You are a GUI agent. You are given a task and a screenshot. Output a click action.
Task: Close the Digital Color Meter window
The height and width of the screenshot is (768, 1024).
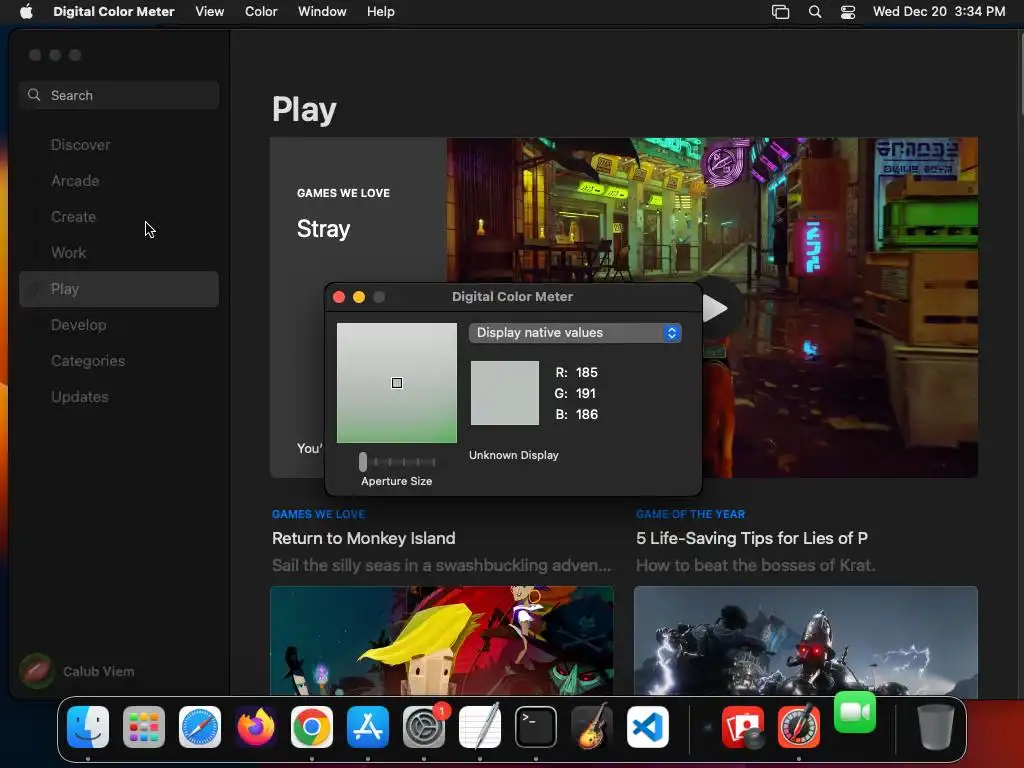point(339,297)
